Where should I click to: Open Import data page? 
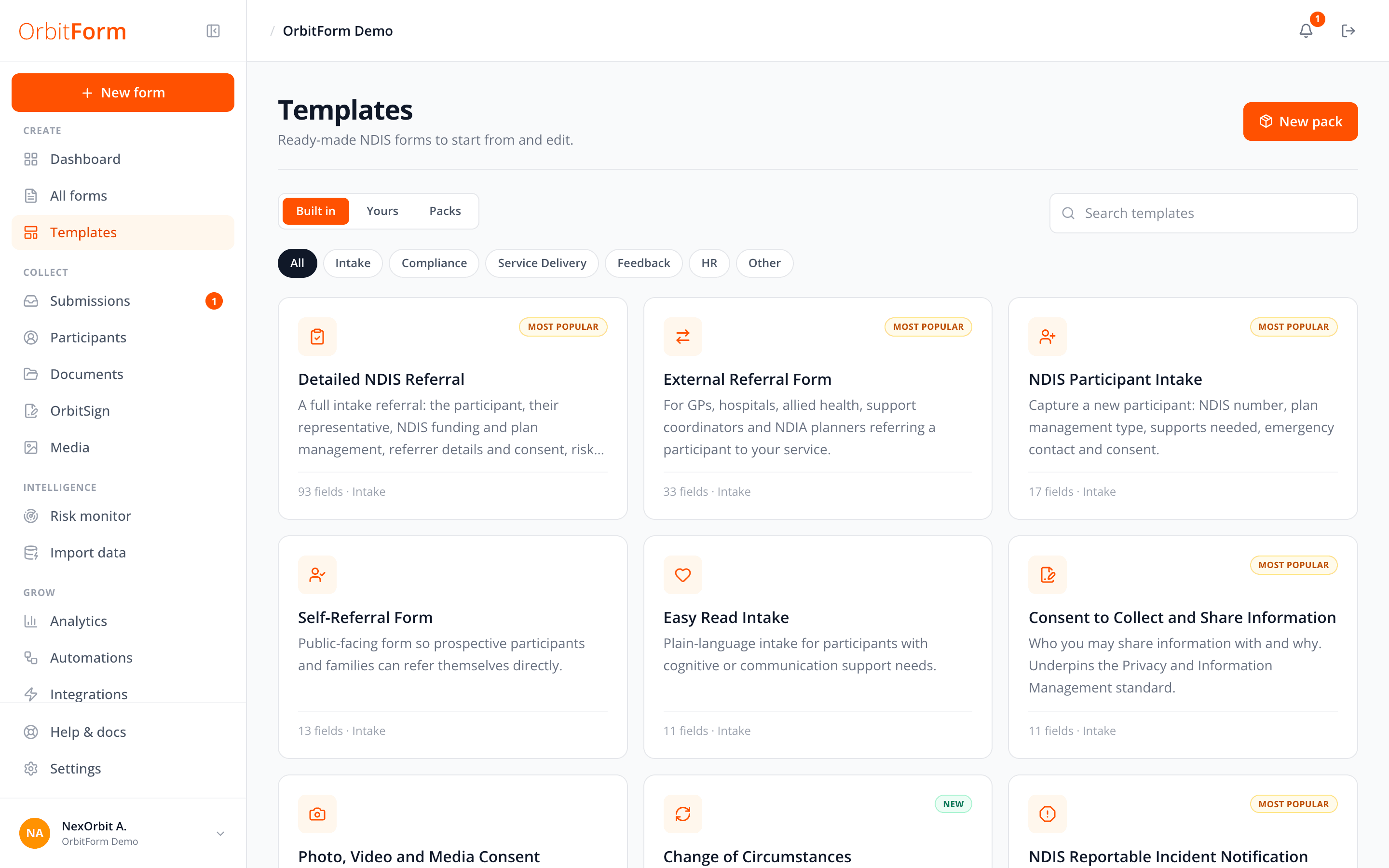(123, 553)
